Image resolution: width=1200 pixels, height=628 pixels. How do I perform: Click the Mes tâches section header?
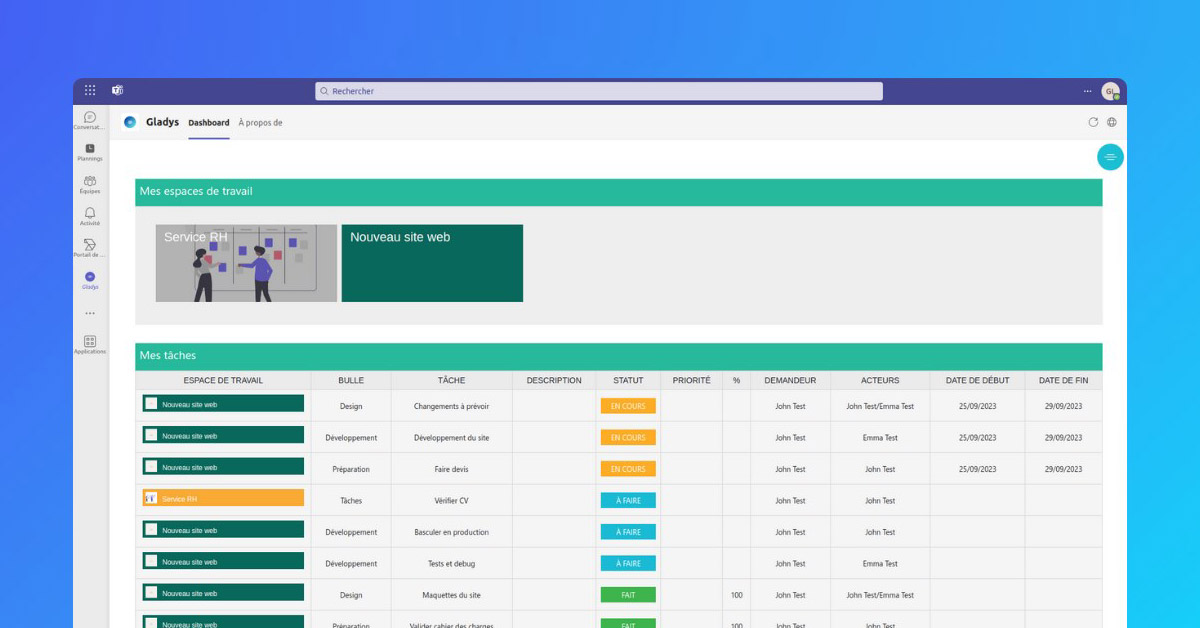pos(619,356)
